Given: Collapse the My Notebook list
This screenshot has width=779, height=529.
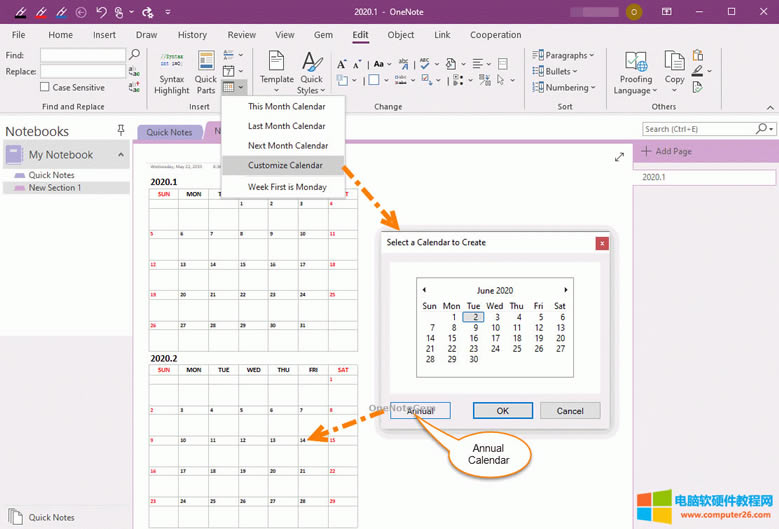Looking at the screenshot, I should pyautogui.click(x=122, y=155).
